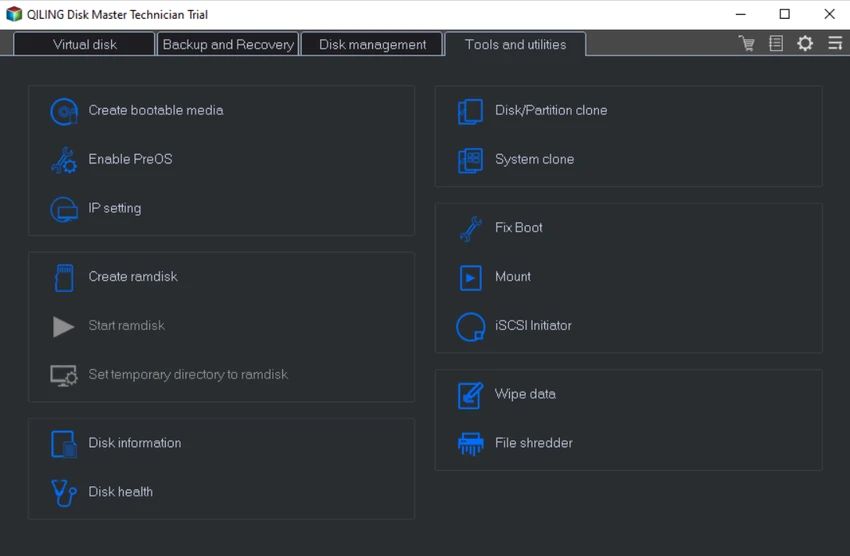Click the Fix Boot wrench icon
This screenshot has width=850, height=556.
click(x=471, y=229)
